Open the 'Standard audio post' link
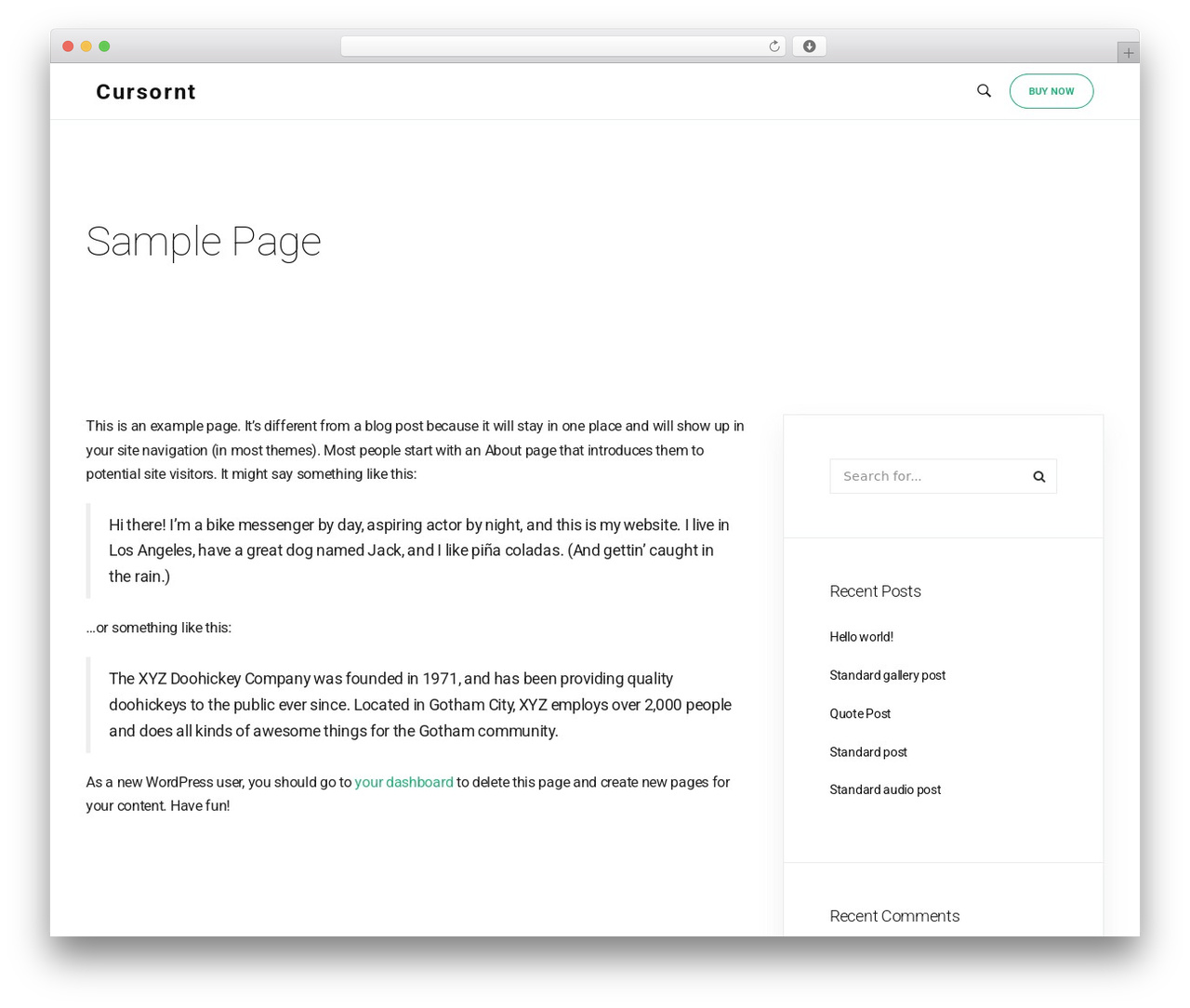The image size is (1190, 1008). pos(885,789)
